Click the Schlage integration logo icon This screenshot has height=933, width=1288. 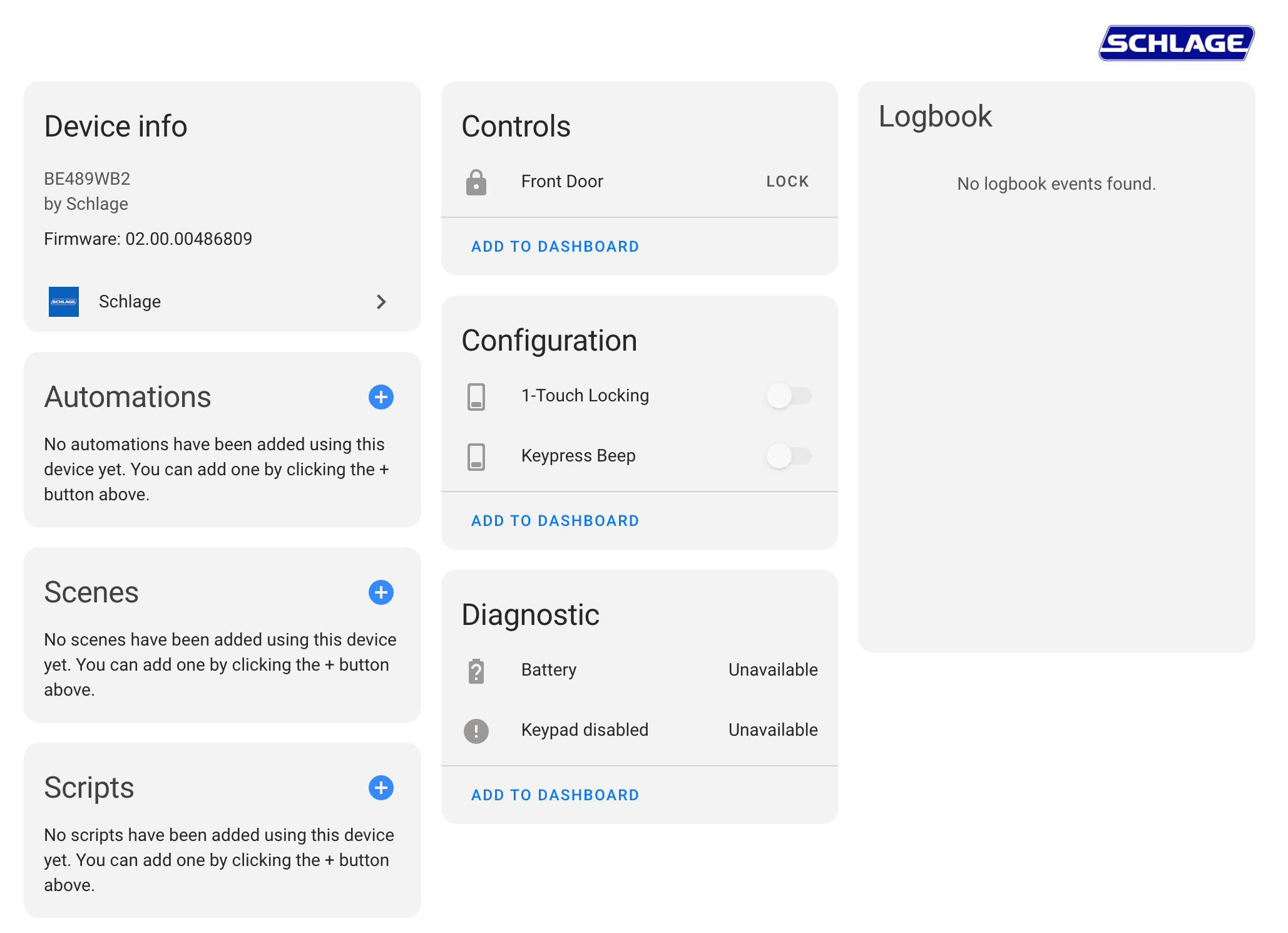(x=63, y=302)
